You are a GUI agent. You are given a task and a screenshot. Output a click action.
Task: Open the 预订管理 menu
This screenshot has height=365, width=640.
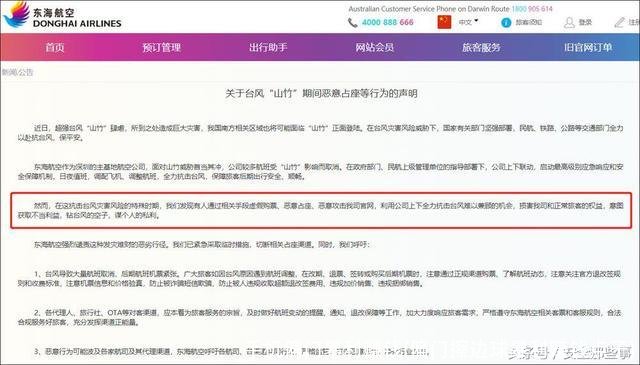click(161, 47)
